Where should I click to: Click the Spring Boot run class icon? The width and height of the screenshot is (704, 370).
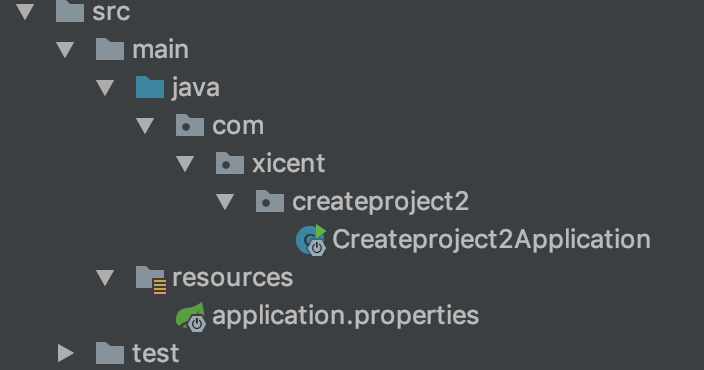point(311,240)
